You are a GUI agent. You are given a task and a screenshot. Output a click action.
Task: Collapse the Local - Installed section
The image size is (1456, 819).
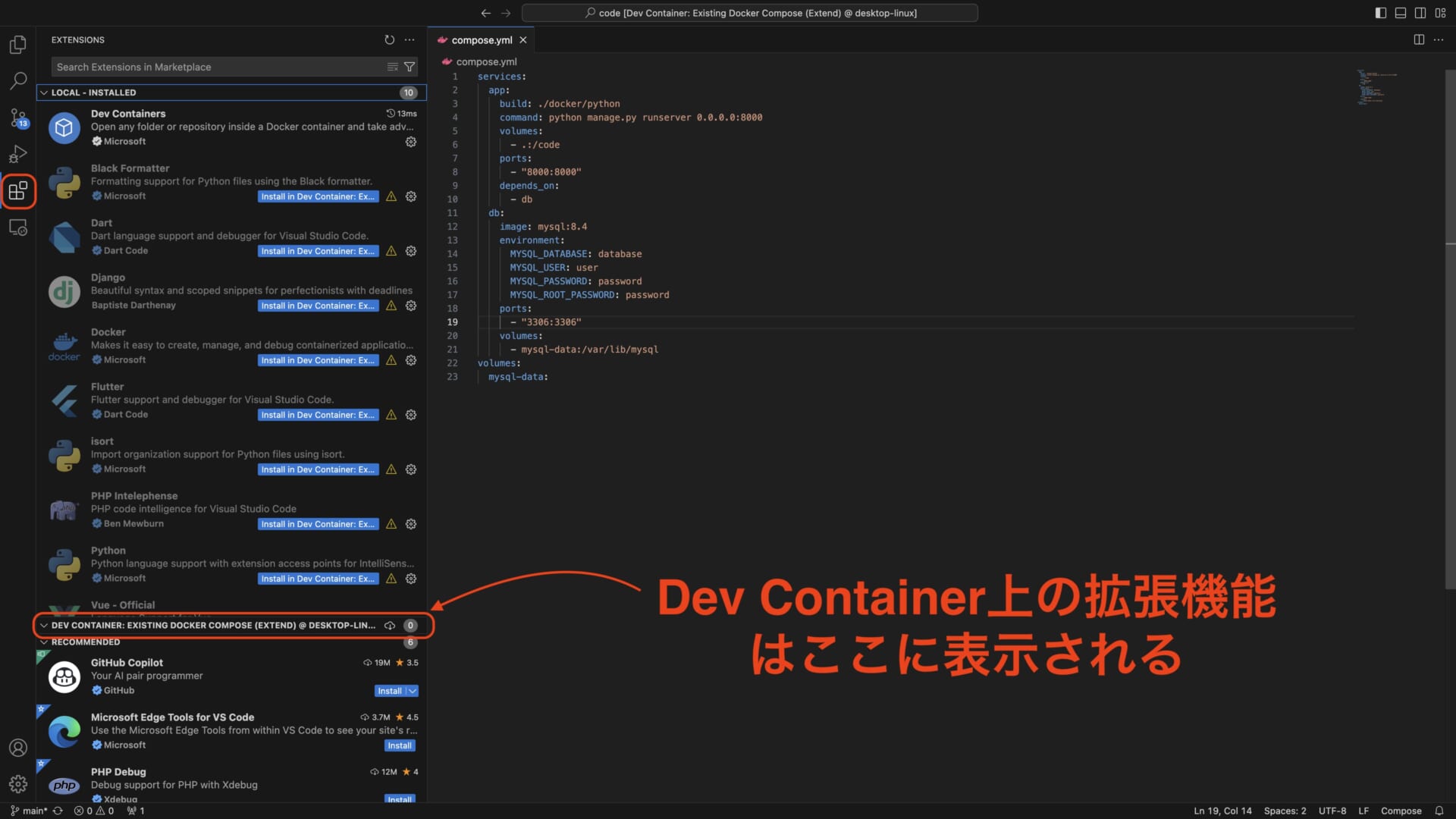point(231,93)
